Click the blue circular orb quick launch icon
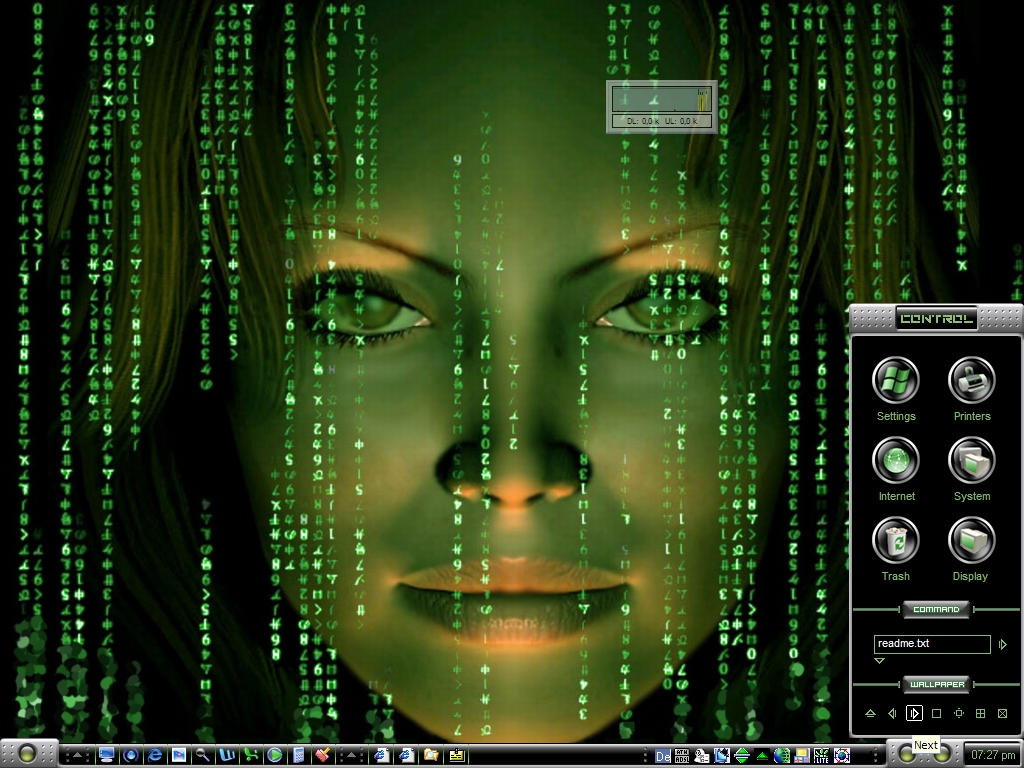Screen dimensions: 1024x768 click(131, 755)
